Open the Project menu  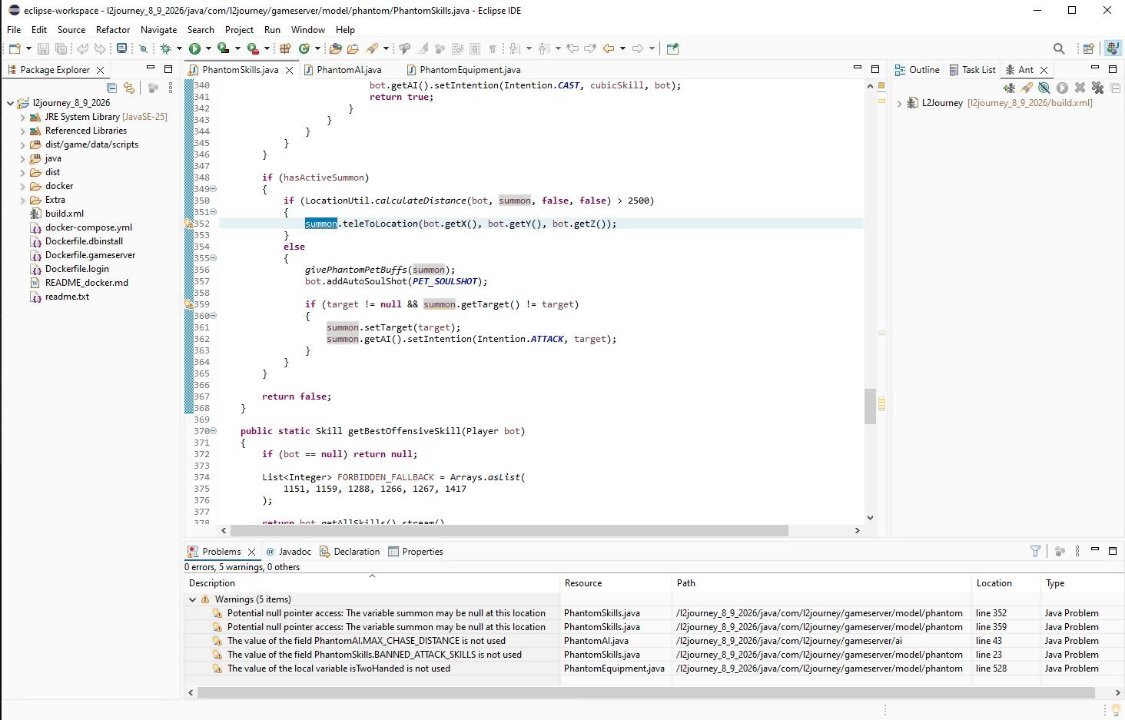[x=239, y=29]
